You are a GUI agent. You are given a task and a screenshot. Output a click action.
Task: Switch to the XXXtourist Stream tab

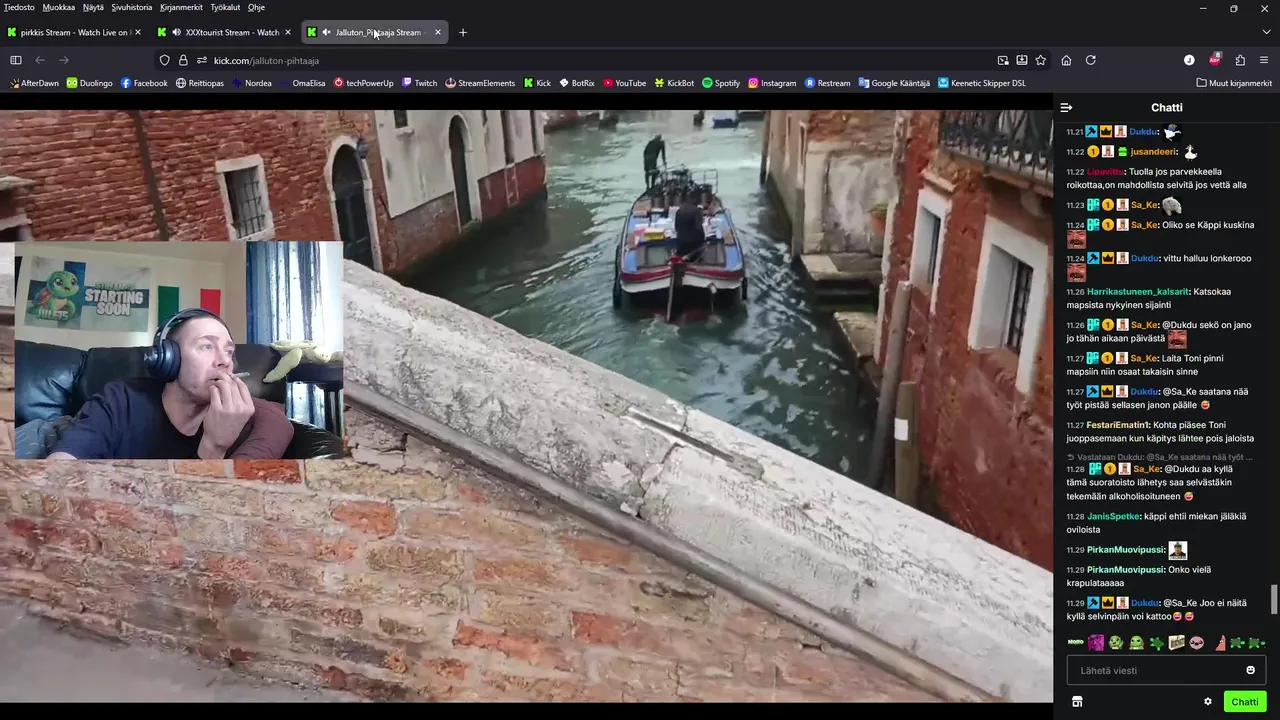coord(225,32)
